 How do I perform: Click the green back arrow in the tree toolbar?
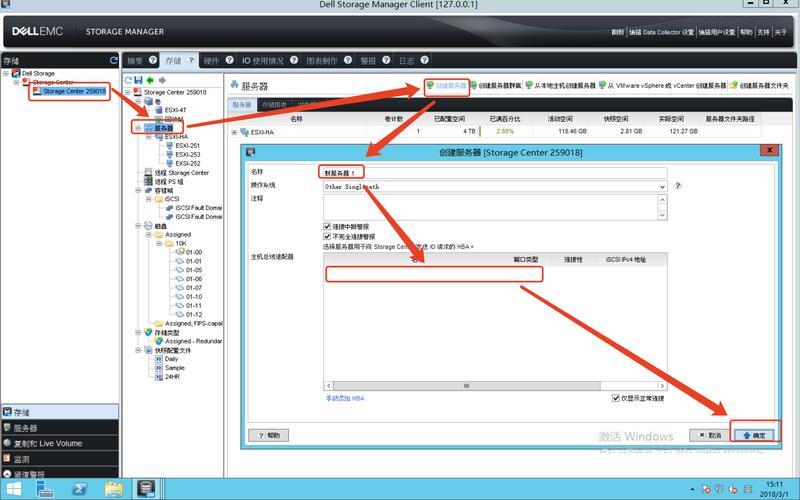tap(150, 80)
